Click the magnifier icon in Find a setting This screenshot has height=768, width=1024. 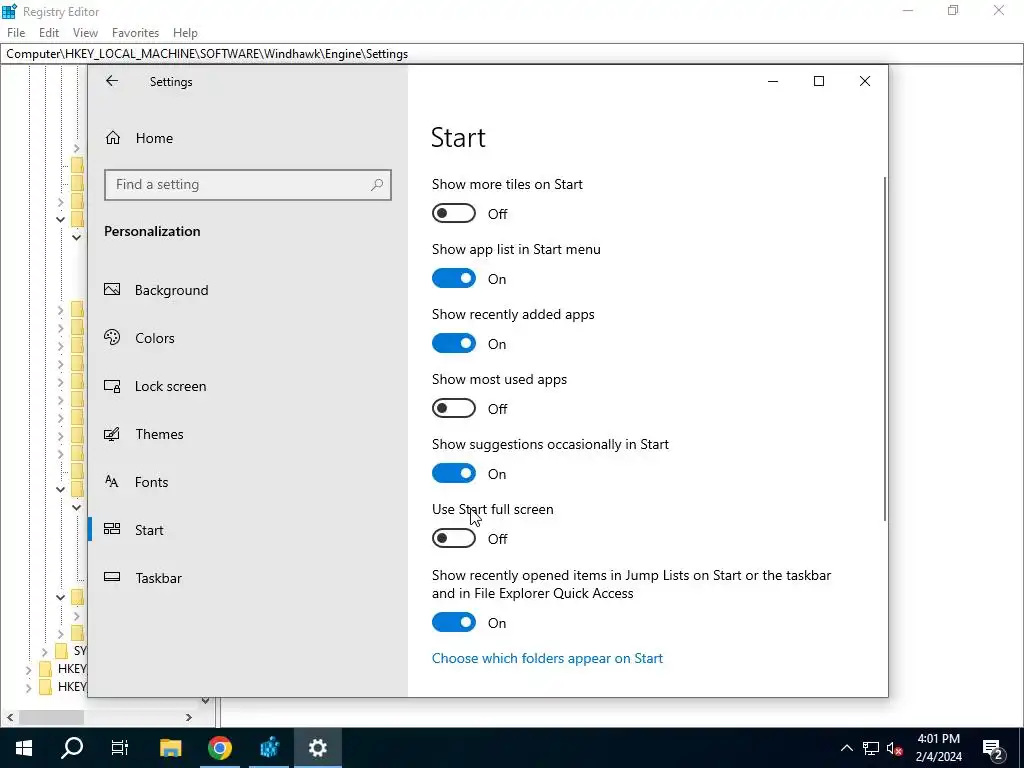[377, 185]
